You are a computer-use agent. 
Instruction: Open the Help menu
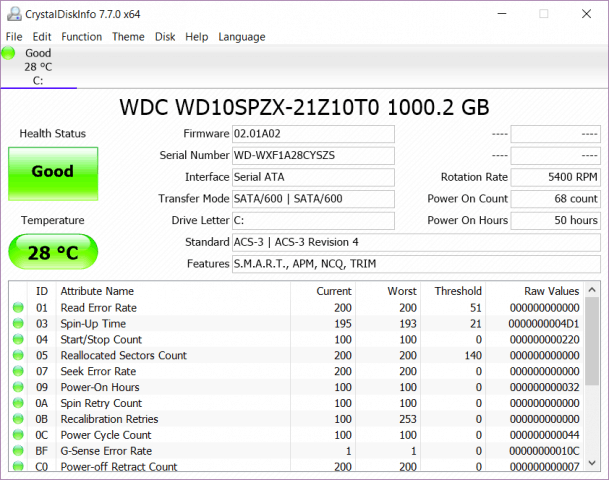coord(197,37)
